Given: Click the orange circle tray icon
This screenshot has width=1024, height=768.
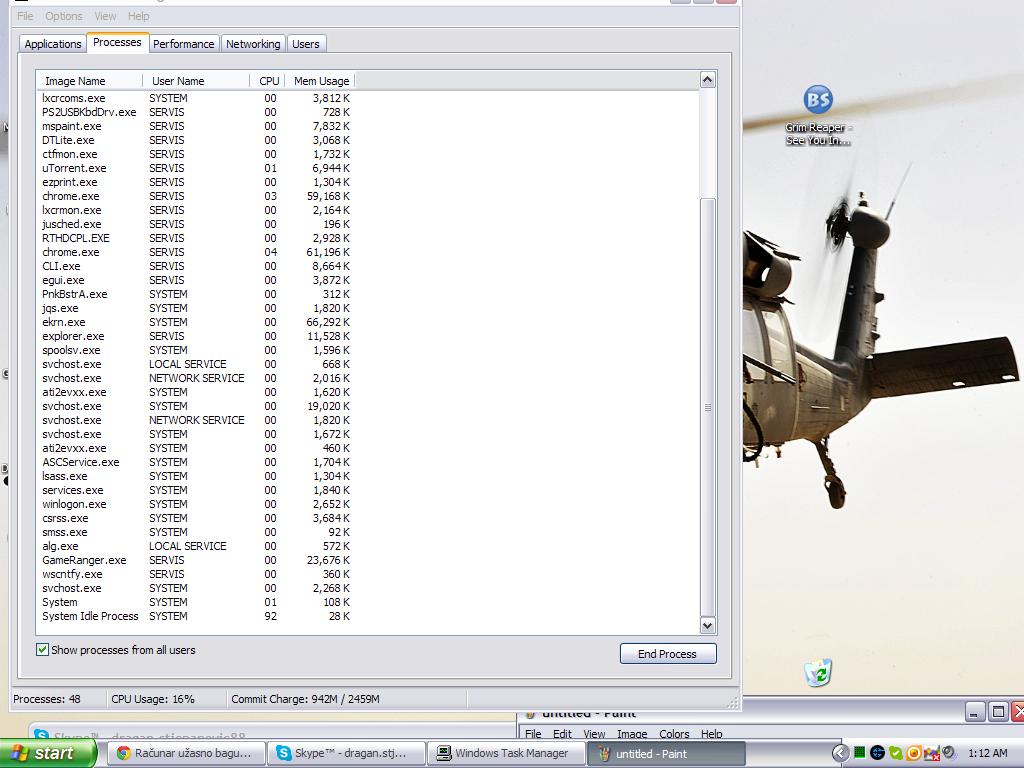Looking at the screenshot, I should point(914,753).
